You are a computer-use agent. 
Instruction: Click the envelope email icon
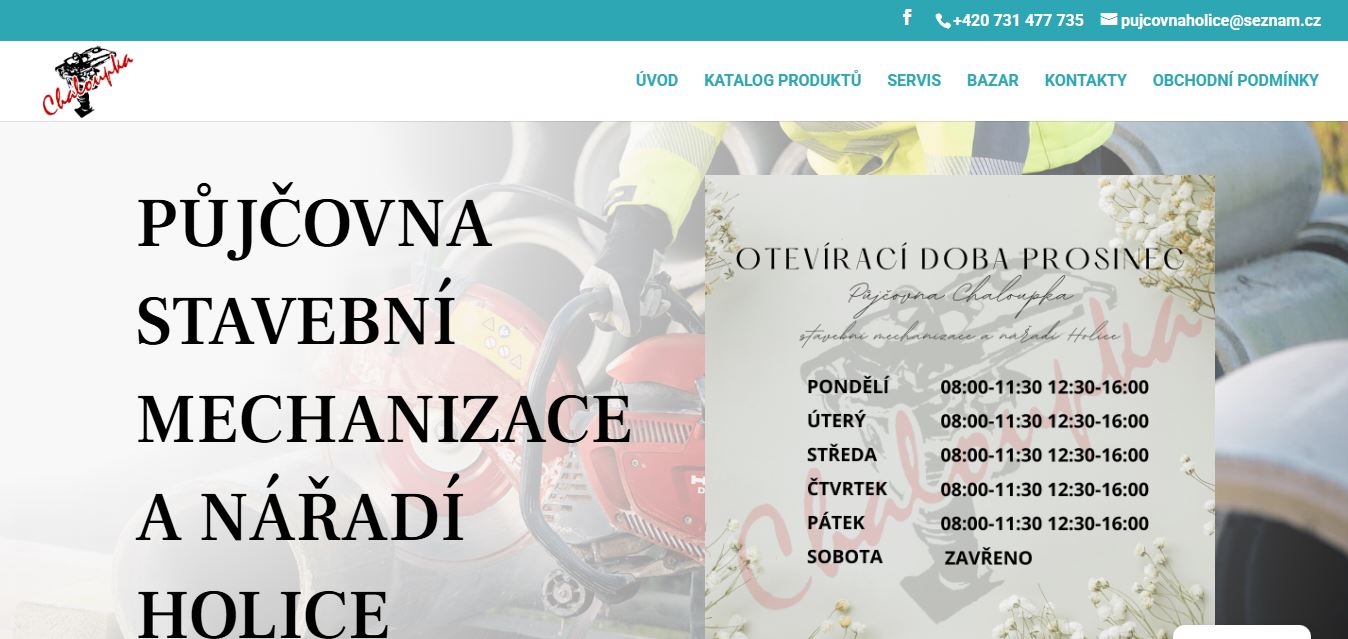(x=1108, y=20)
